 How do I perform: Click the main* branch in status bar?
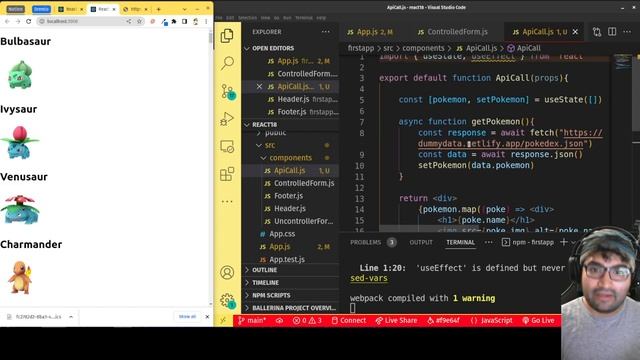tap(252, 321)
